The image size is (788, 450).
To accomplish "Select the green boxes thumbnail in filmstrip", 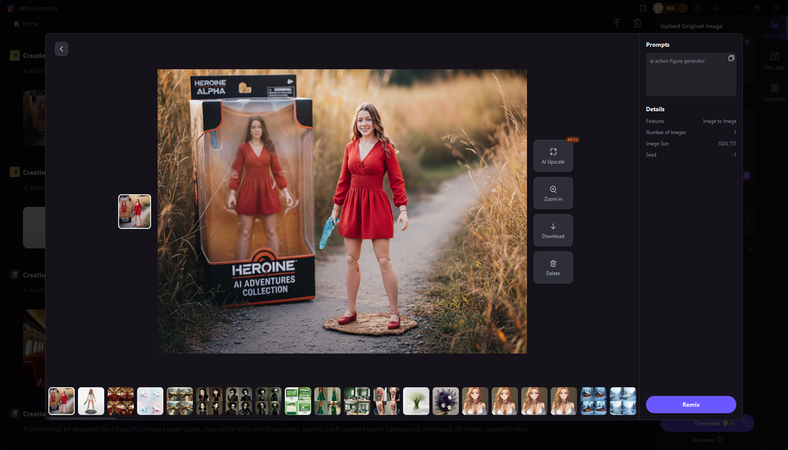I will pyautogui.click(x=298, y=401).
